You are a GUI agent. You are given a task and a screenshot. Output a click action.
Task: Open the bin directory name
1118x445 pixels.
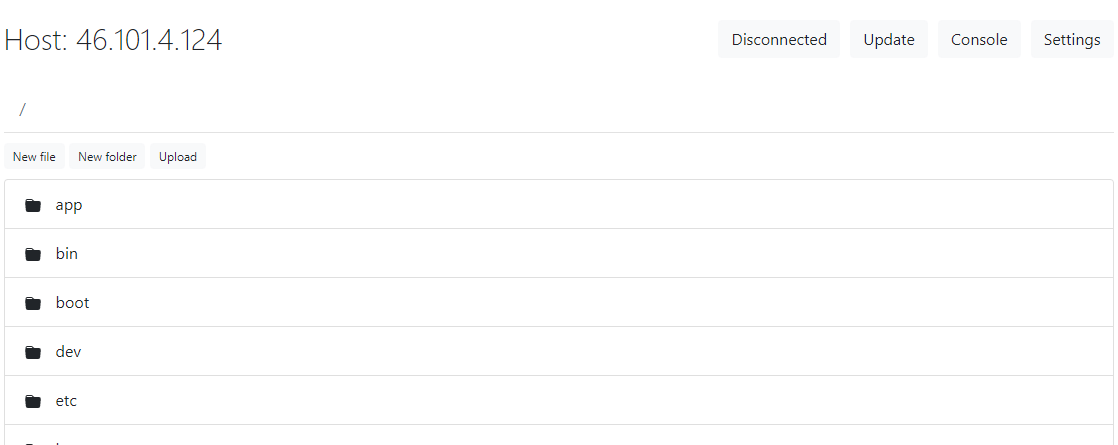click(67, 254)
